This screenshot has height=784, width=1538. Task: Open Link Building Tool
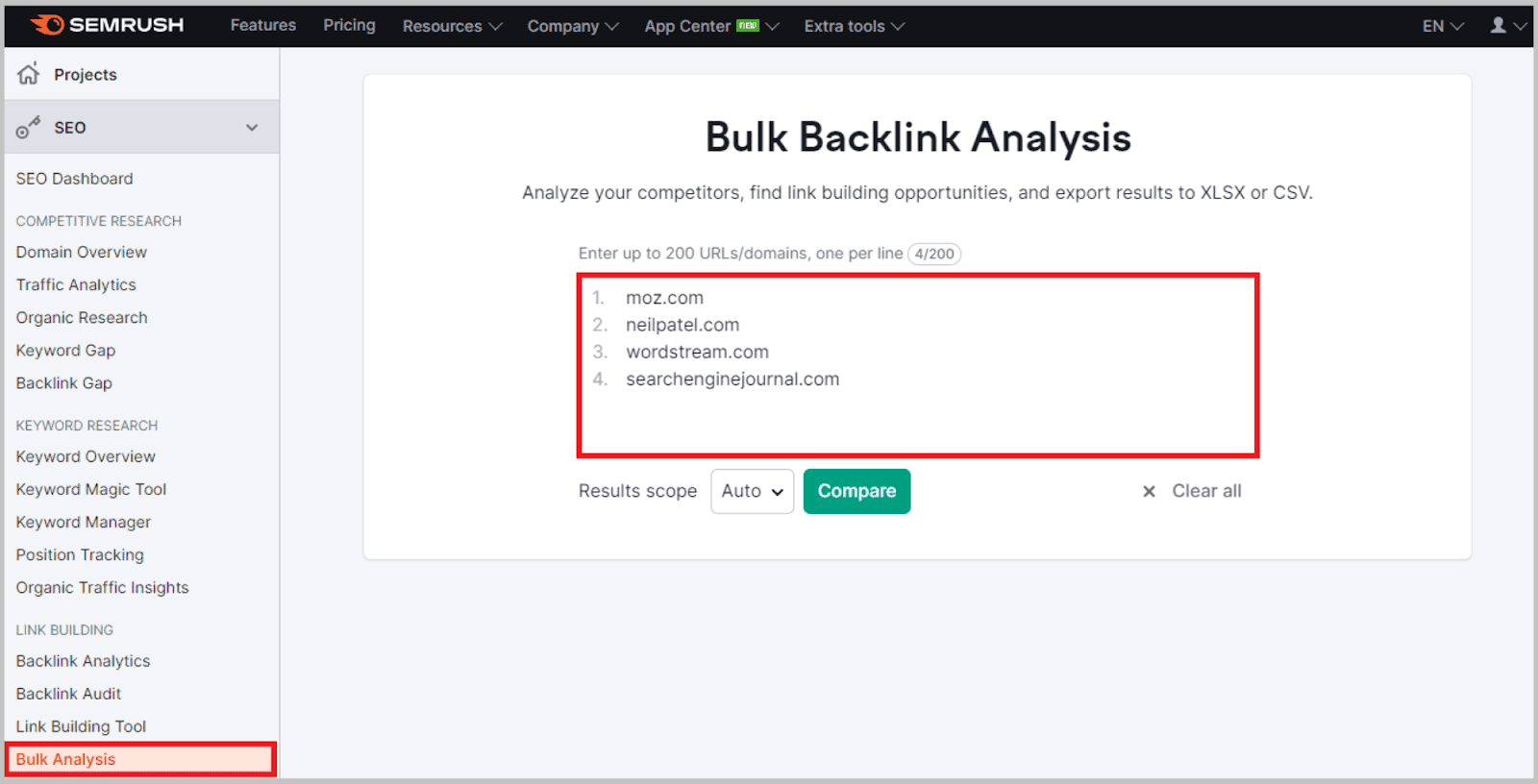81,726
